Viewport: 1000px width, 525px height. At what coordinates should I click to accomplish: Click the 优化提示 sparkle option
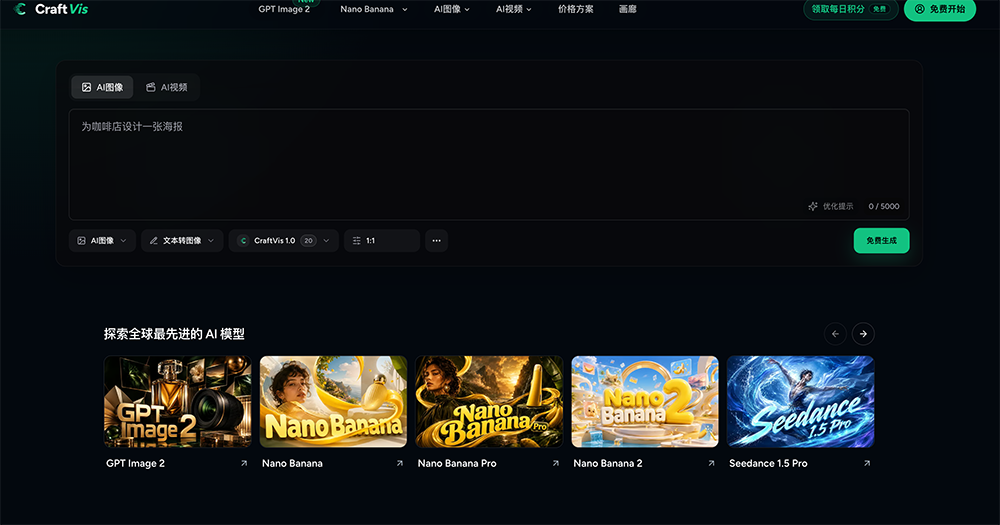pos(830,206)
